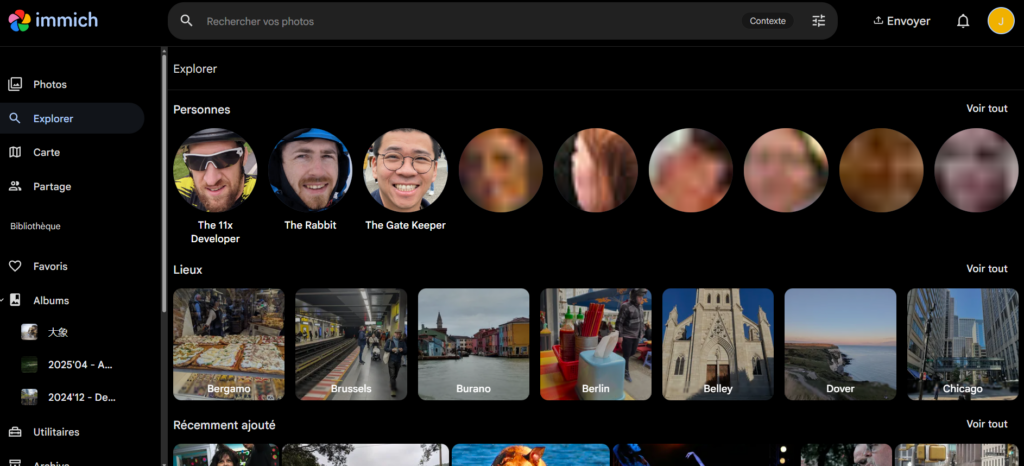The image size is (1024, 466).
Task: Click the Albums book icon
Action: tap(14, 300)
